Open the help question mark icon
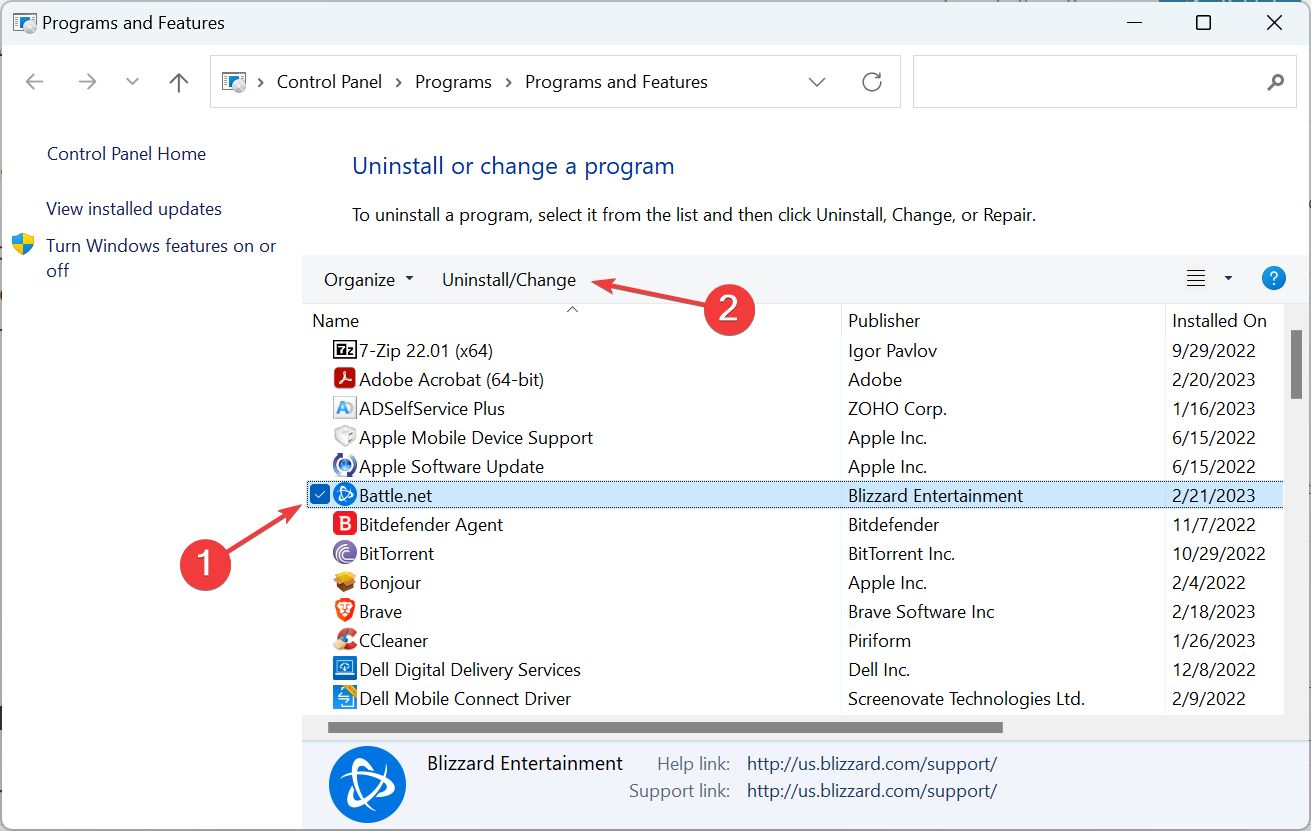The width and height of the screenshot is (1311, 831). [x=1273, y=279]
